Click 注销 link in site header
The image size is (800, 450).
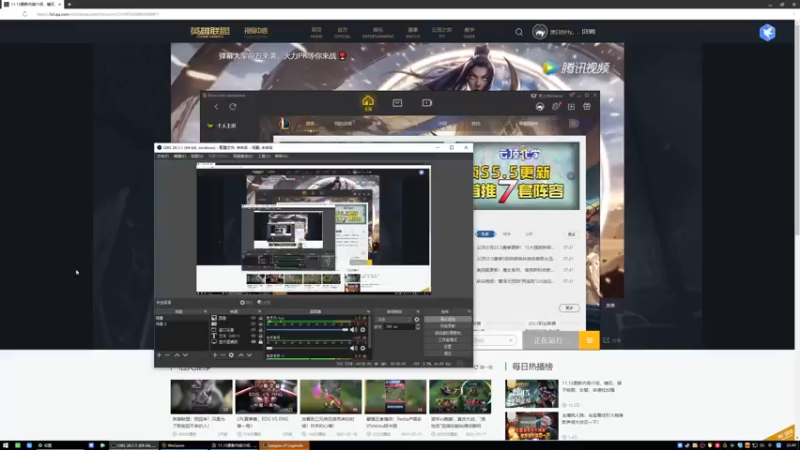[x=588, y=32]
